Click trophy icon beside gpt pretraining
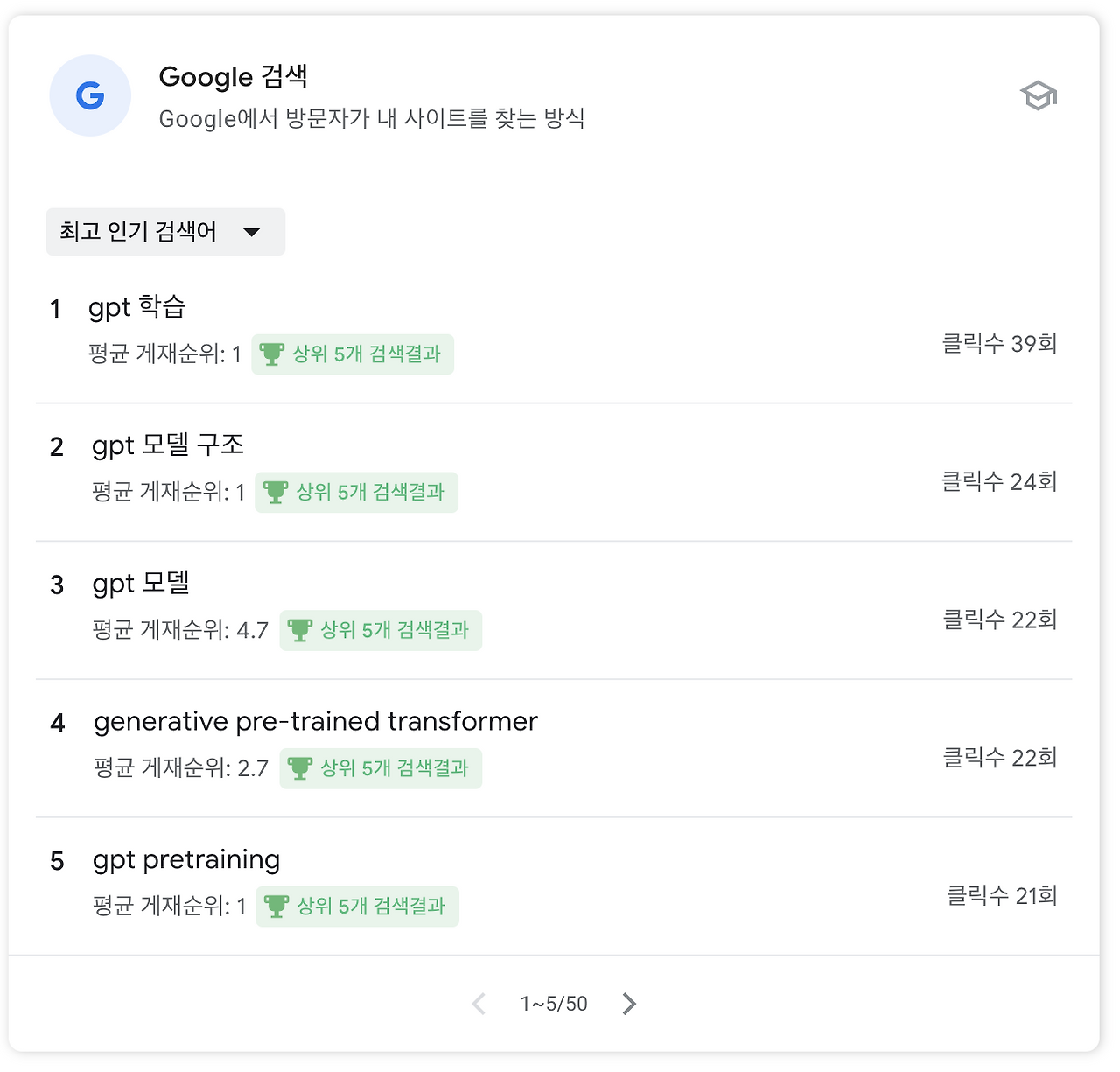The height and width of the screenshot is (1072, 1120). pyautogui.click(x=276, y=907)
